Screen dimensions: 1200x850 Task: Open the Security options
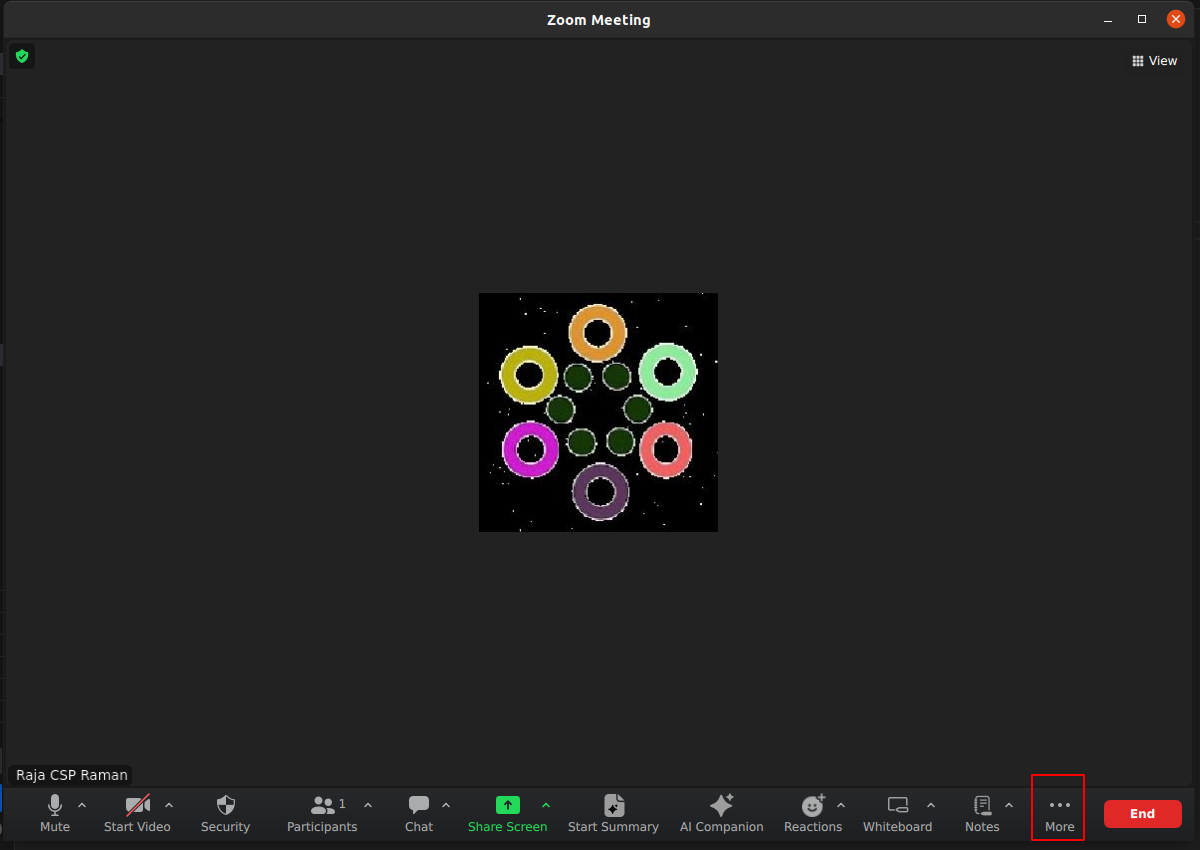[225, 813]
